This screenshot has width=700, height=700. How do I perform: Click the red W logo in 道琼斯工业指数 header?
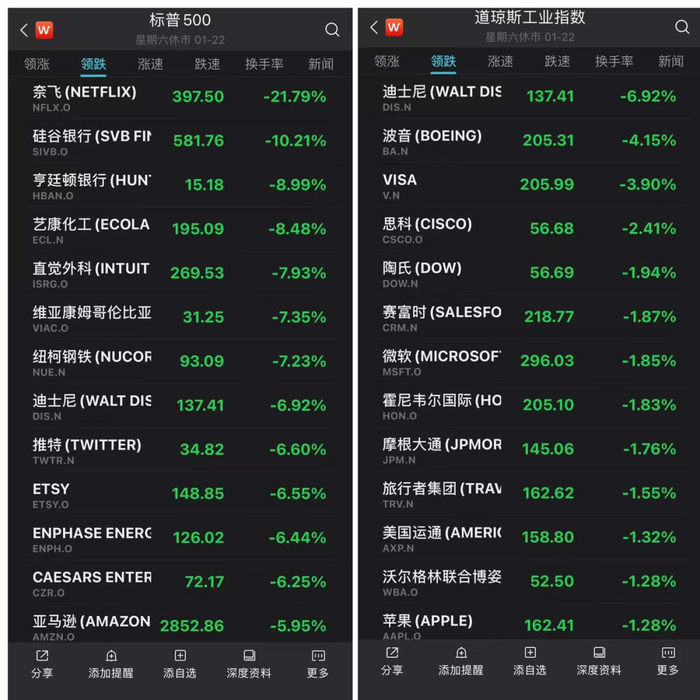pos(394,27)
